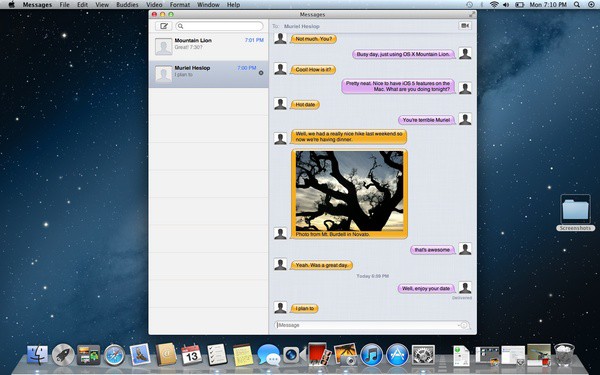This screenshot has width=600, height=375.
Task: Open iPhoto in the Dock
Action: click(346, 354)
